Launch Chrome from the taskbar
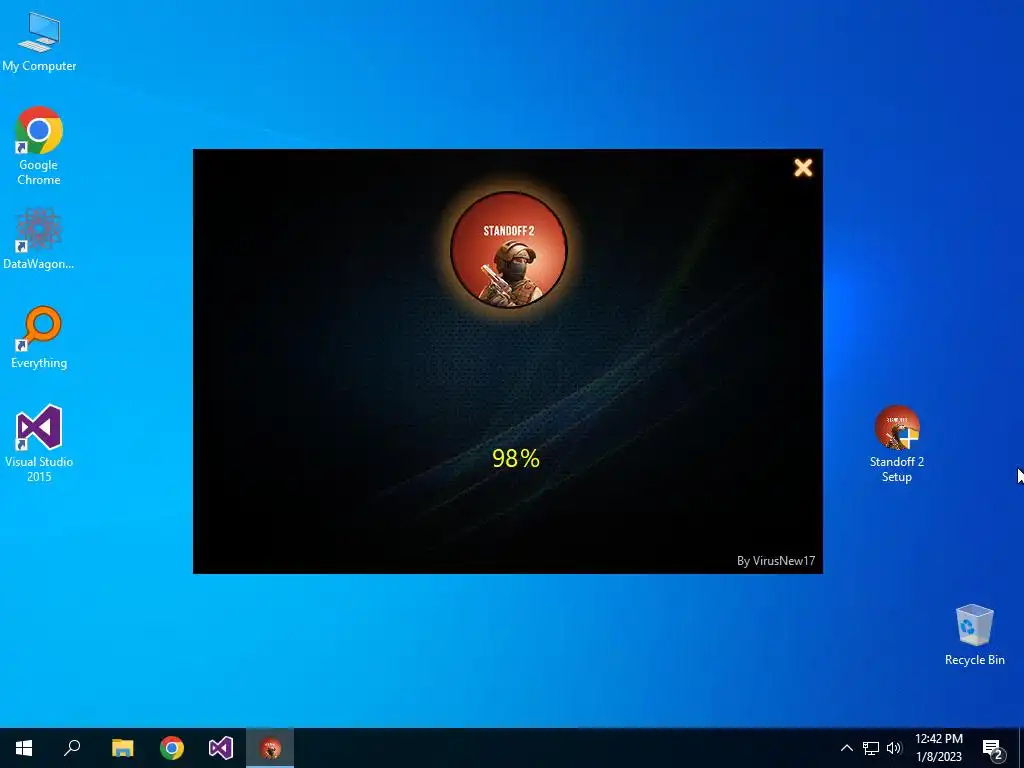This screenshot has width=1024, height=768. pos(172,748)
